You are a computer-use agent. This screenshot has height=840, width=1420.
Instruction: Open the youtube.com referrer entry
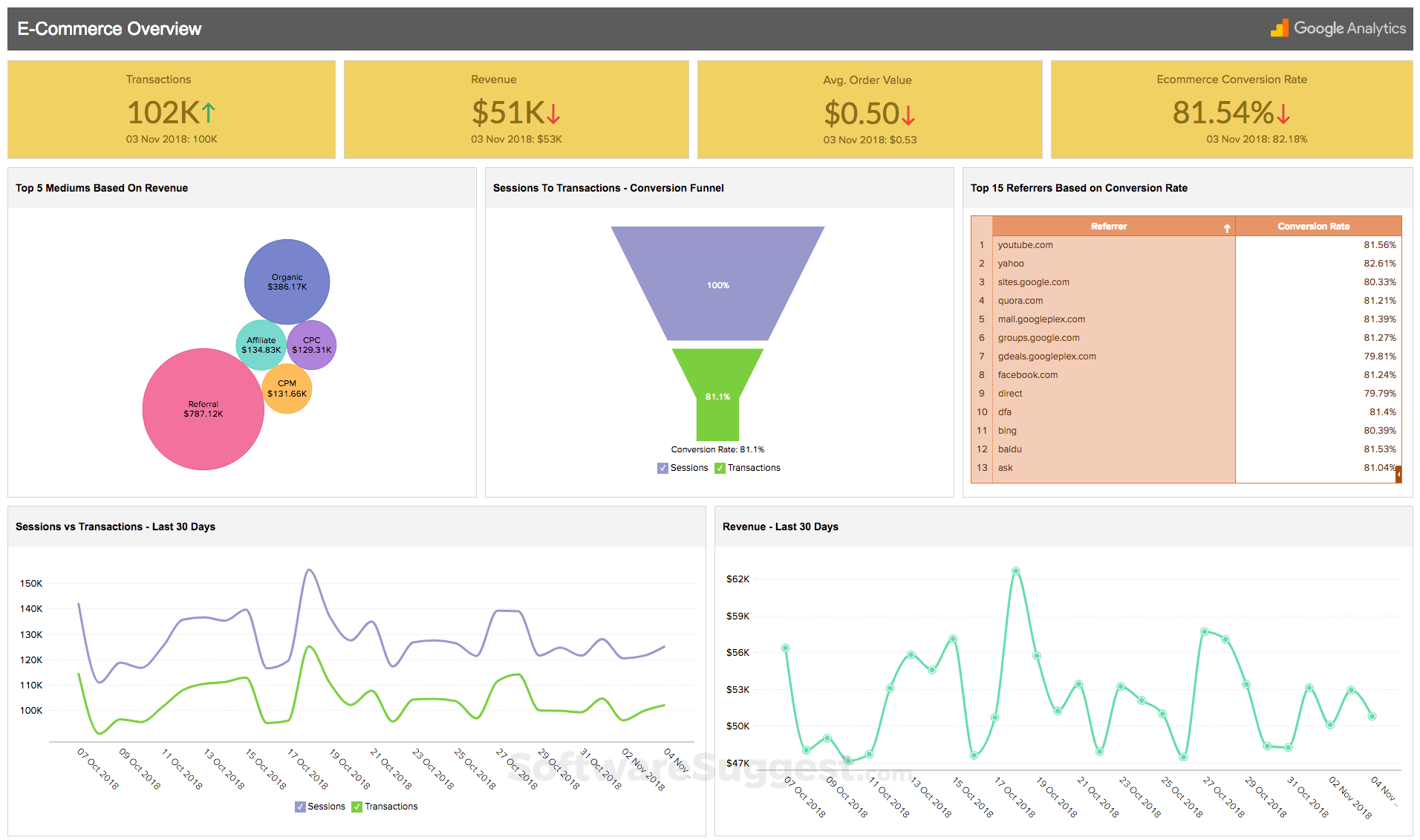1025,244
